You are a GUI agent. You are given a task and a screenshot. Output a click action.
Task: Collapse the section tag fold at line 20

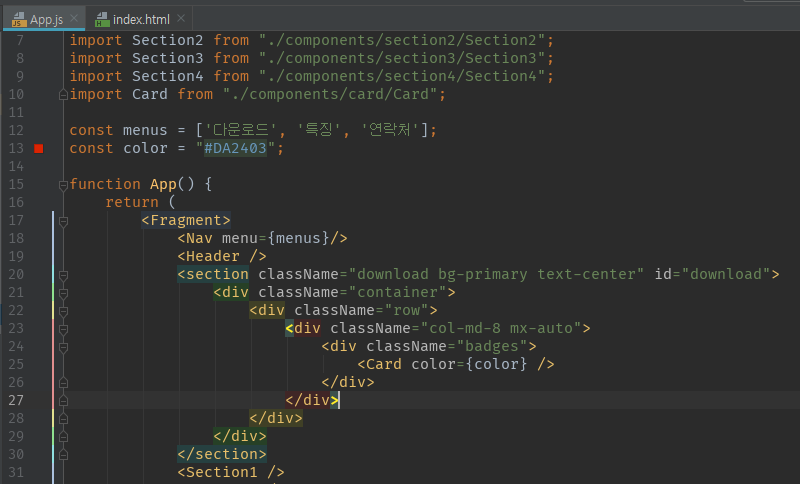pos(63,275)
